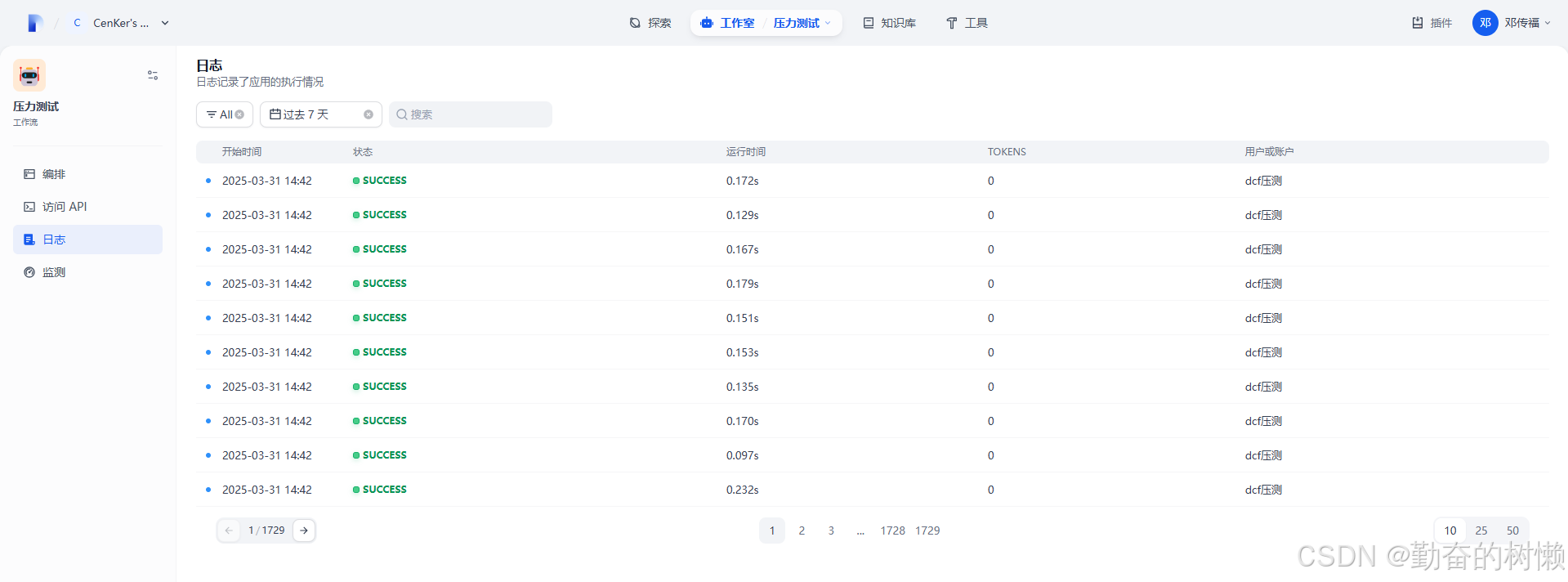The height and width of the screenshot is (582, 1568).
Task: Go to next page arrow
Action: pyautogui.click(x=304, y=531)
